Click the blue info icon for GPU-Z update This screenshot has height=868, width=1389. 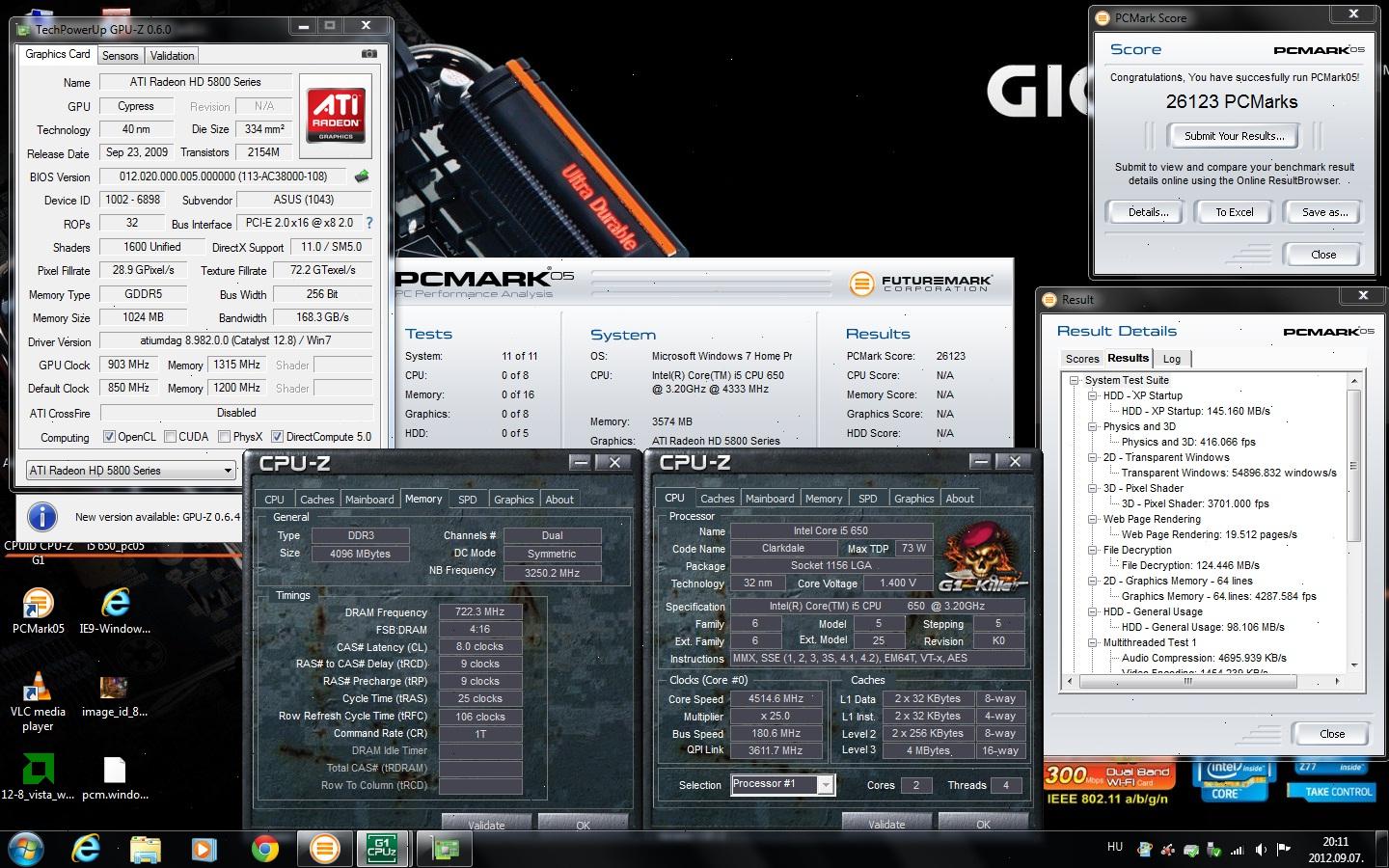[41, 516]
